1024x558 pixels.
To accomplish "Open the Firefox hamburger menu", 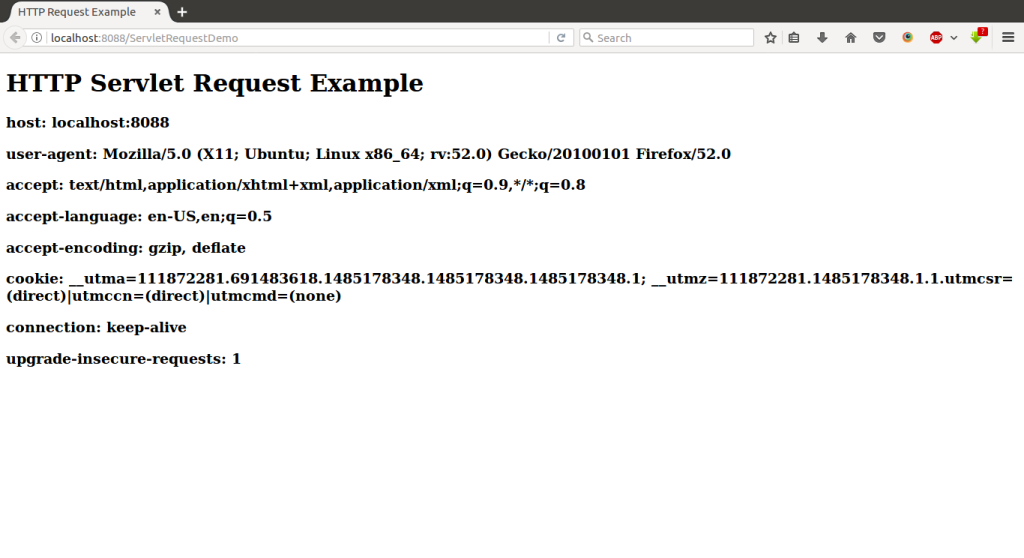I will tap(1008, 38).
